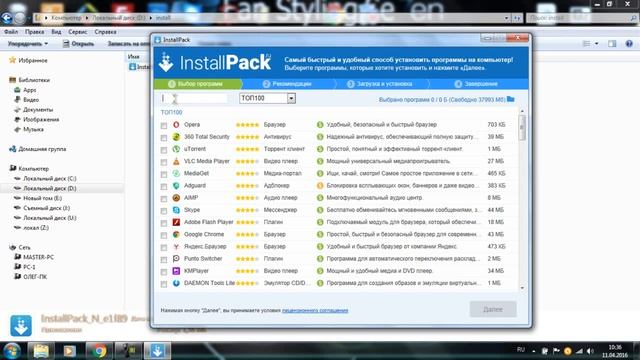Click the VLC Media Player cone icon

pos(176,161)
